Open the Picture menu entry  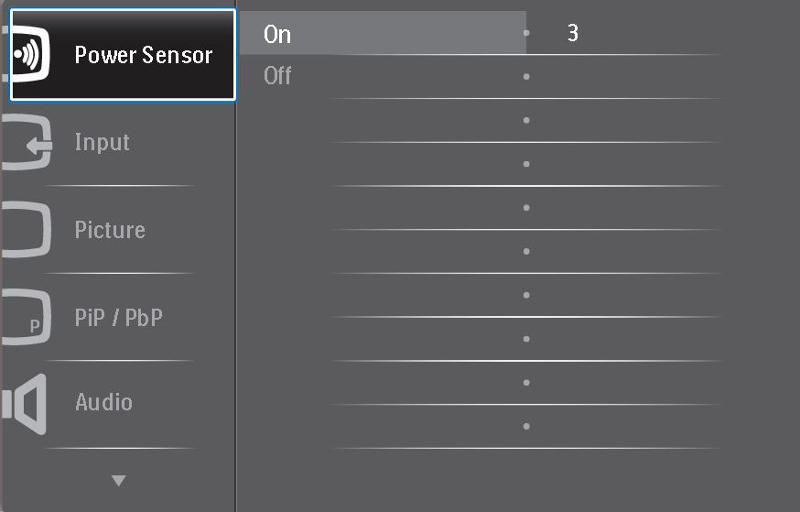110,229
